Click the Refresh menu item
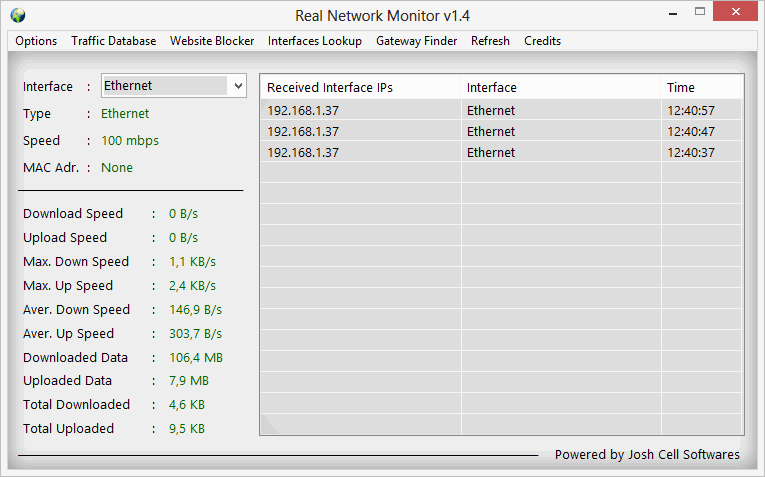The image size is (765, 477). coord(490,41)
